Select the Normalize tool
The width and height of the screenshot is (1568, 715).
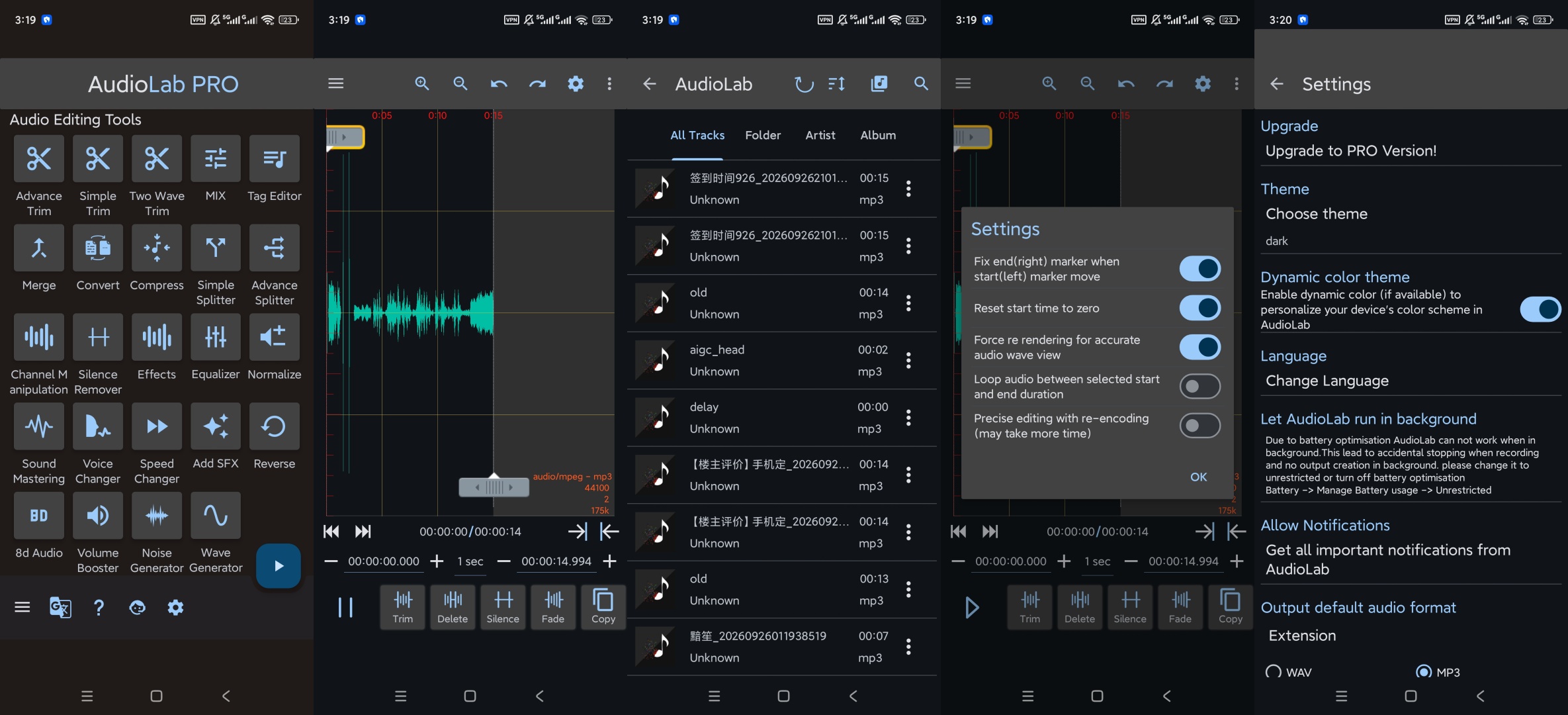[x=275, y=337]
